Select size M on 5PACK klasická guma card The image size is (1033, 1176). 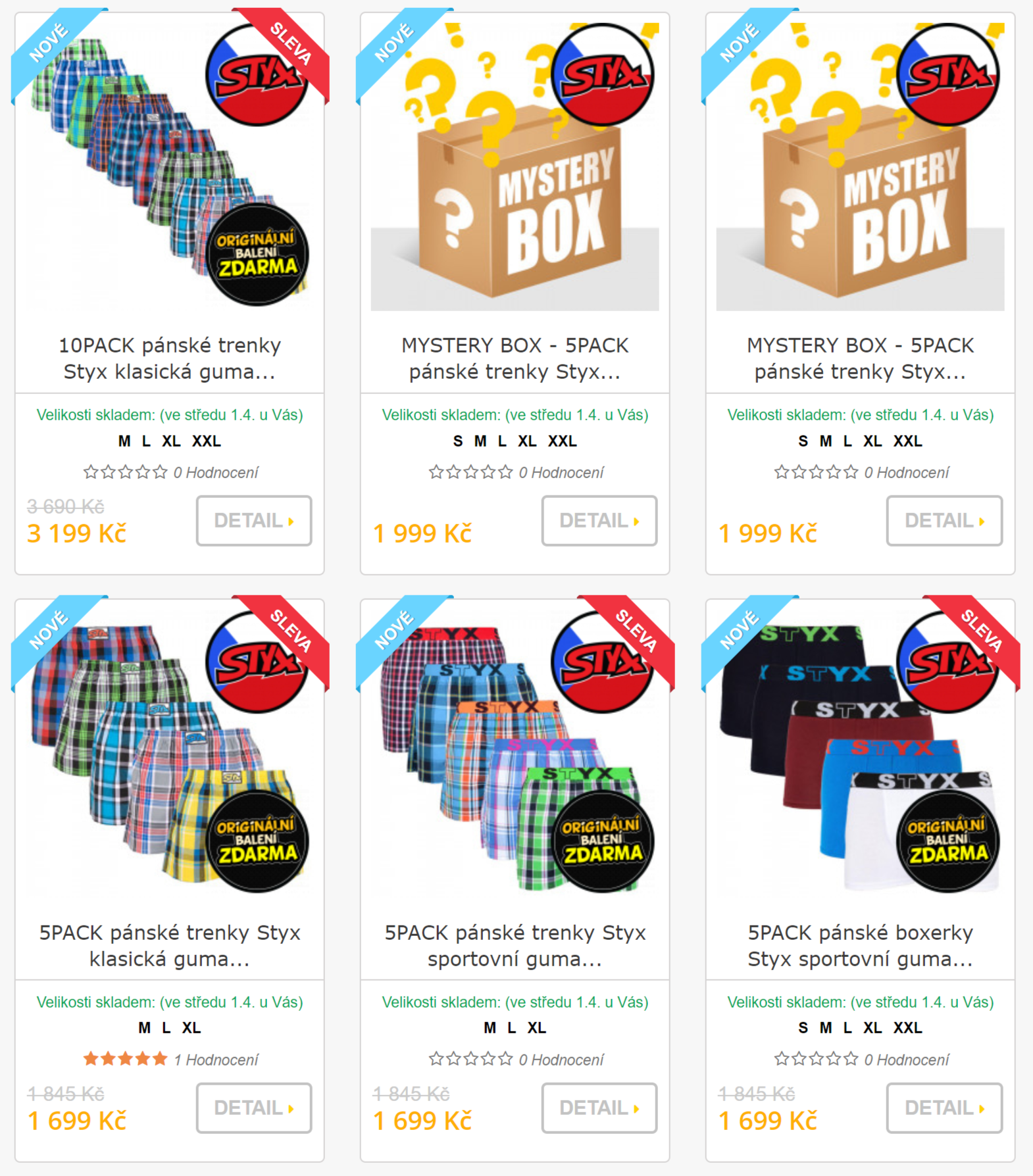point(145,1028)
